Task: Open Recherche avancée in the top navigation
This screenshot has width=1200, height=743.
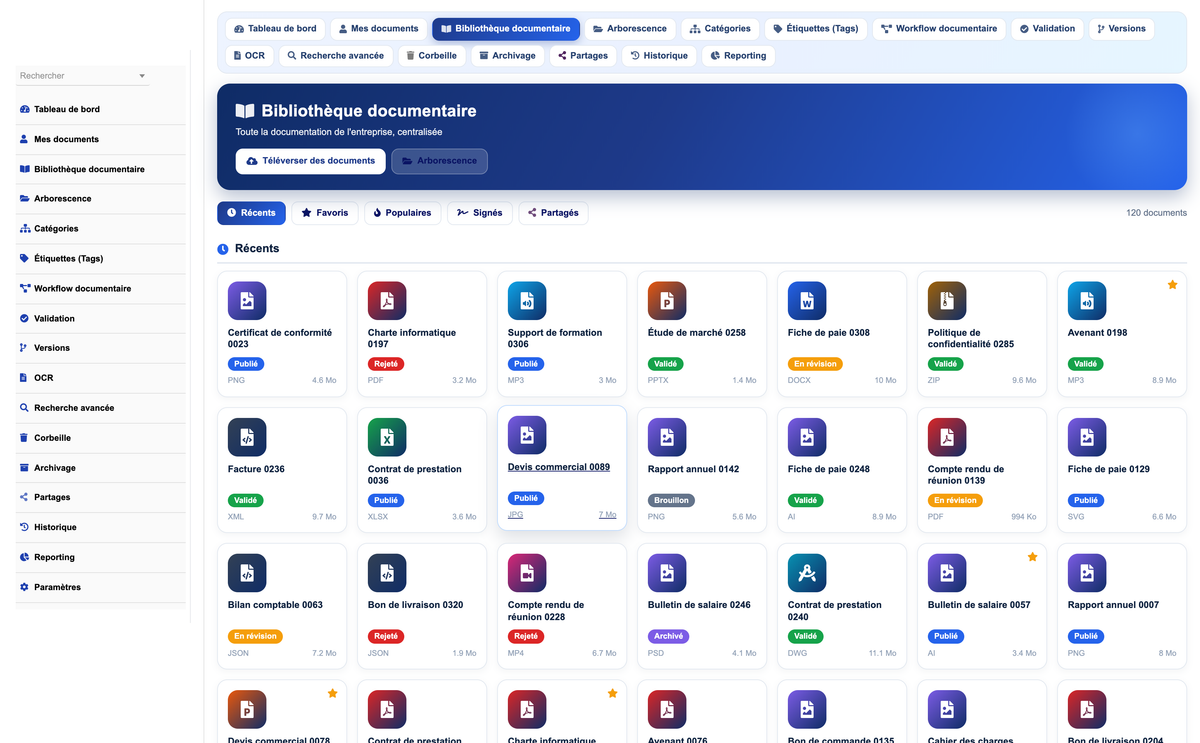Action: click(x=336, y=56)
